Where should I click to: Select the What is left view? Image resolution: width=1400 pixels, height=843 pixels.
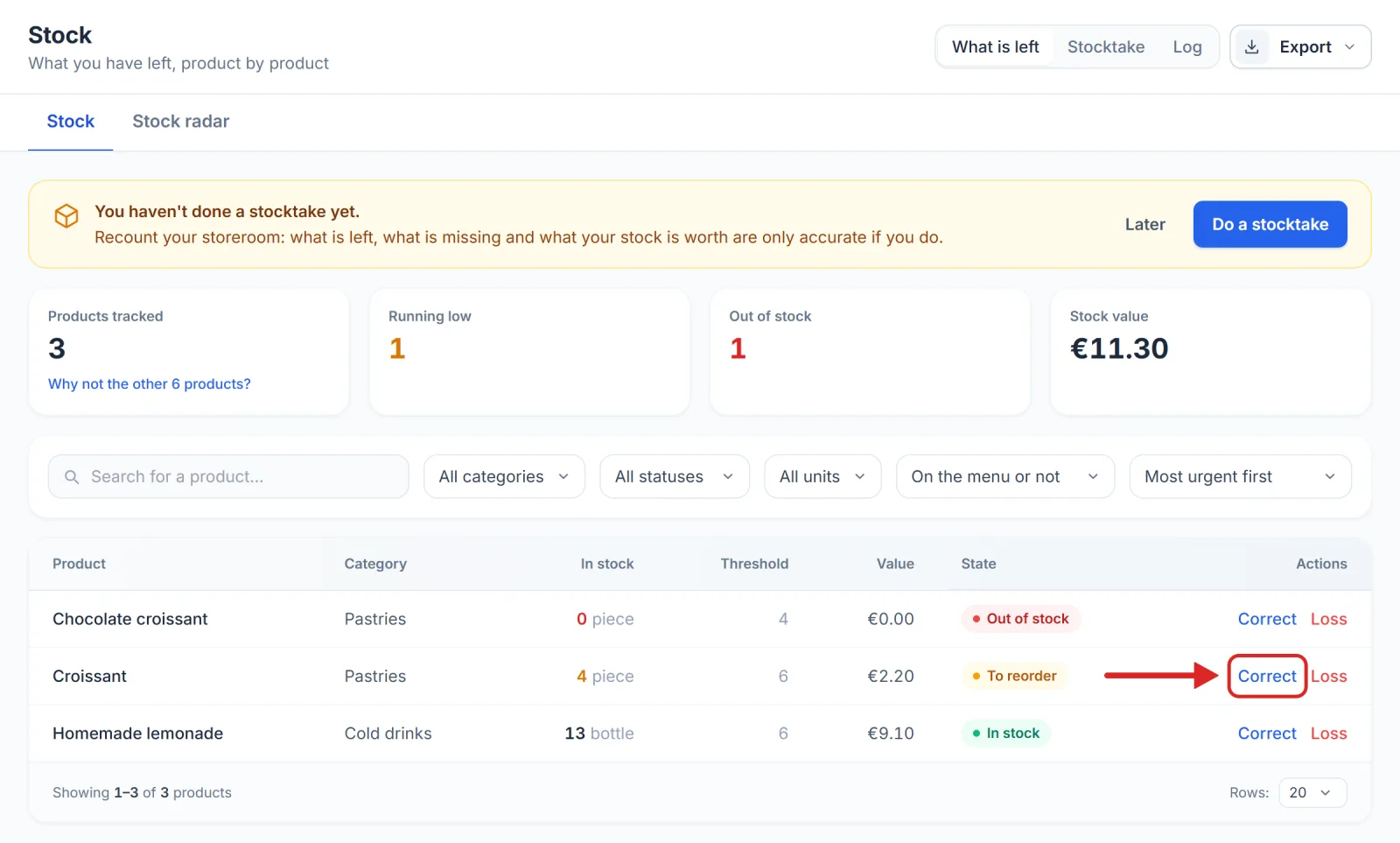pos(996,47)
